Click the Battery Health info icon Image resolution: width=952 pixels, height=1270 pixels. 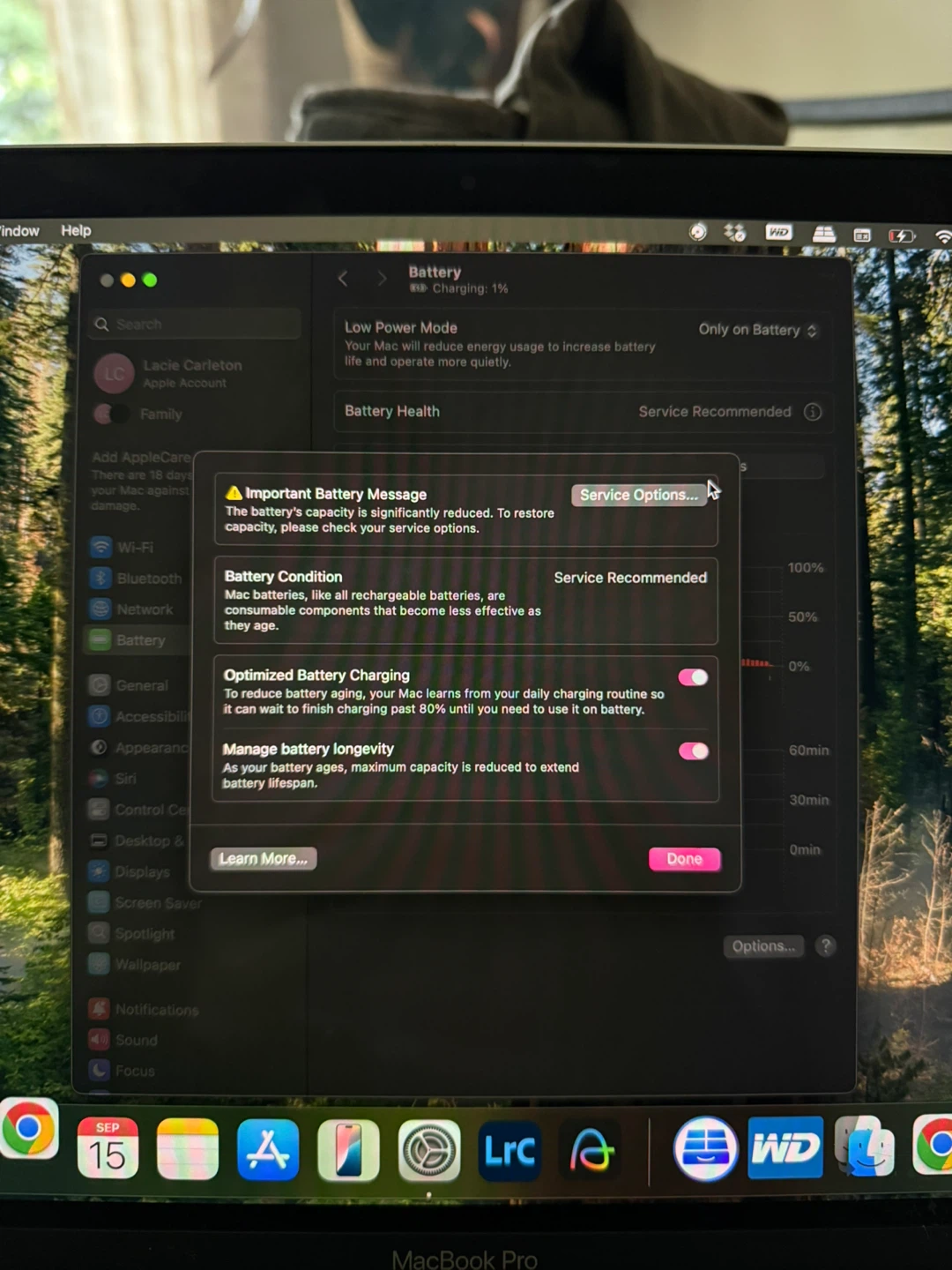pyautogui.click(x=813, y=412)
